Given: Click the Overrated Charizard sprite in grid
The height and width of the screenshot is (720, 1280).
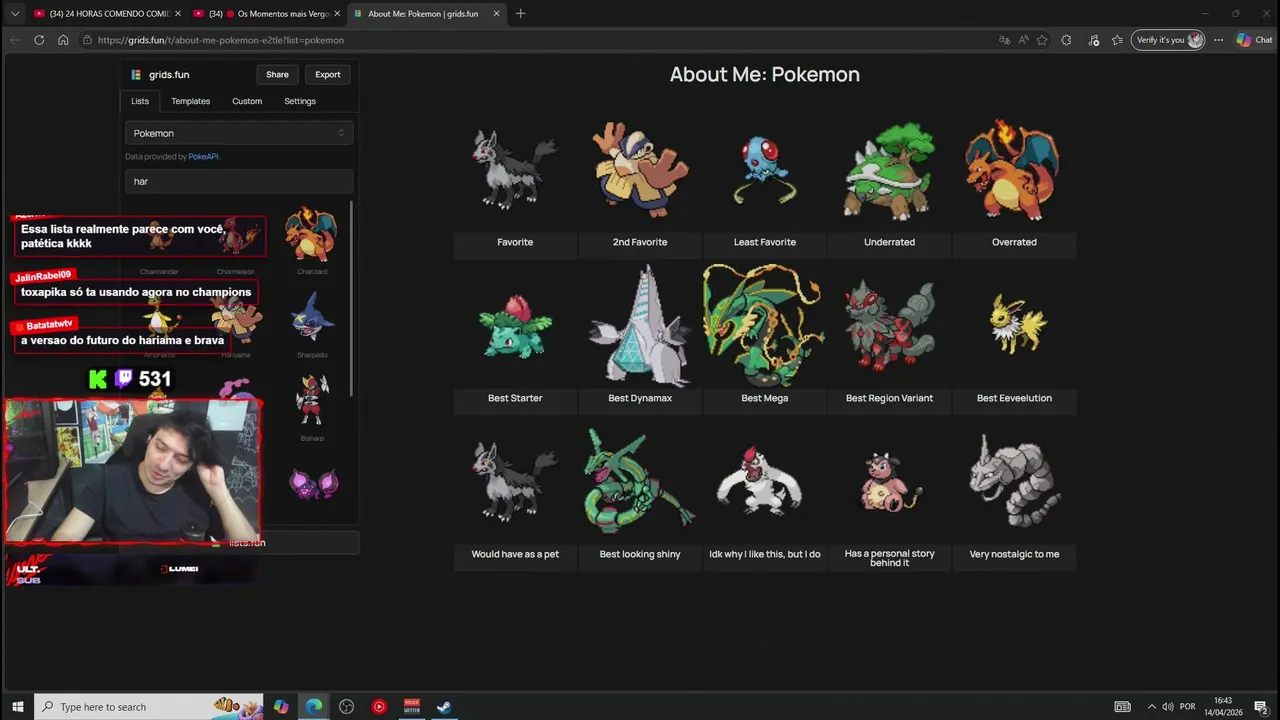Looking at the screenshot, I should 1013,170.
